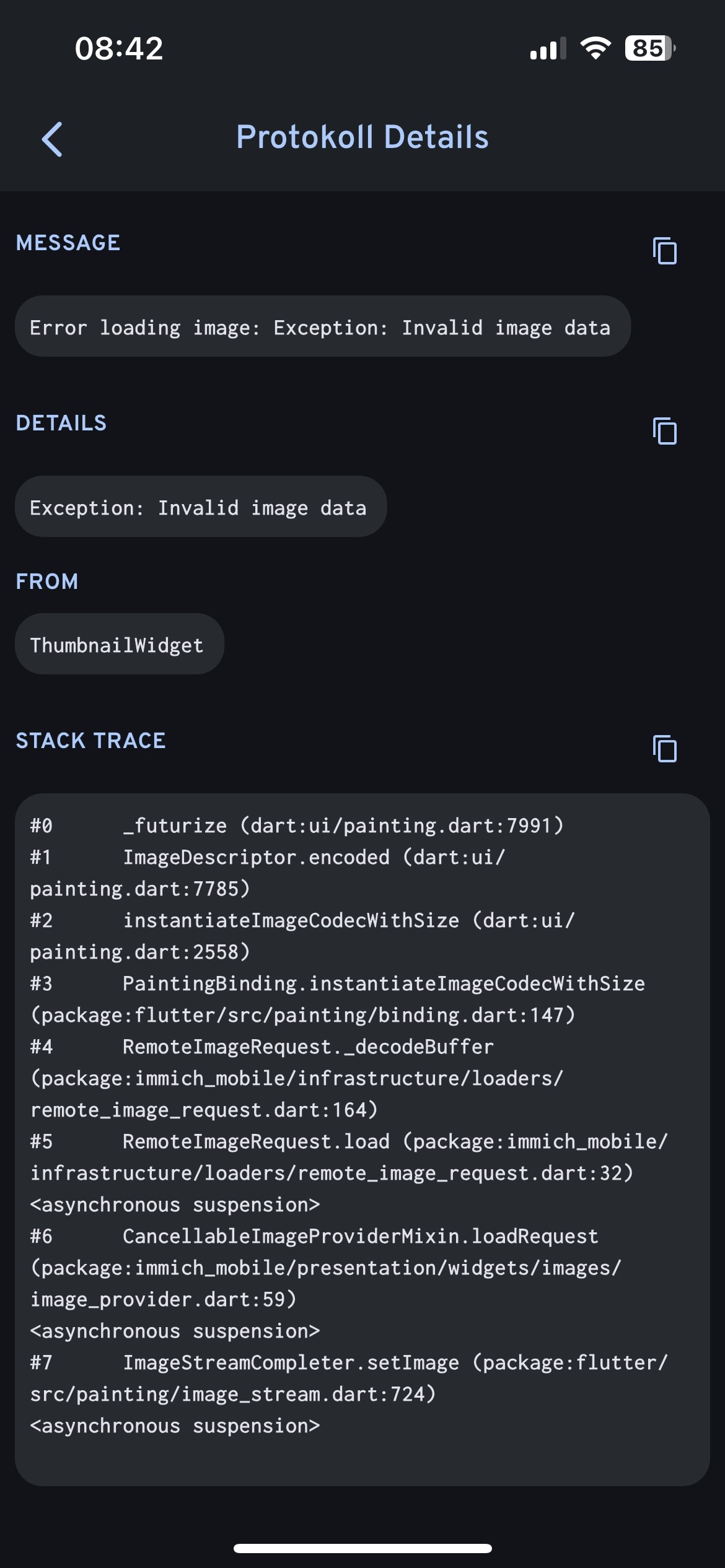Copy the DETAILS text via its copy icon

[x=664, y=431]
